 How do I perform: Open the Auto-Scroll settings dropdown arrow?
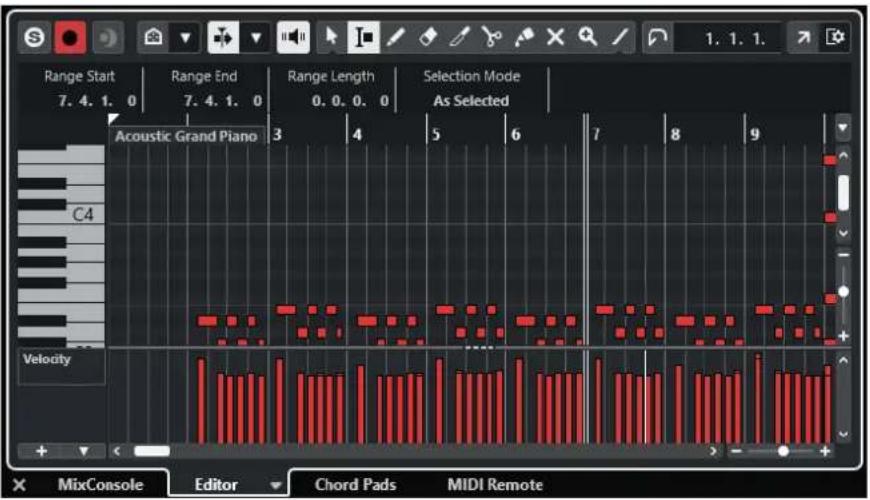pyautogui.click(x=256, y=38)
